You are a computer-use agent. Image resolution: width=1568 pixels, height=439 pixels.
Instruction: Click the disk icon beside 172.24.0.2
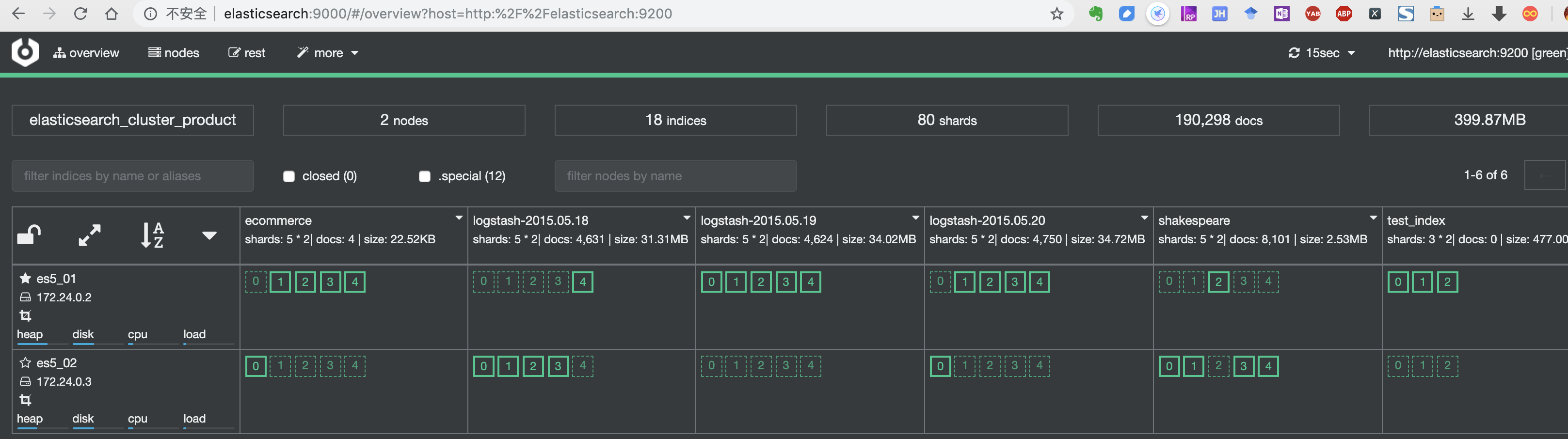coord(25,298)
